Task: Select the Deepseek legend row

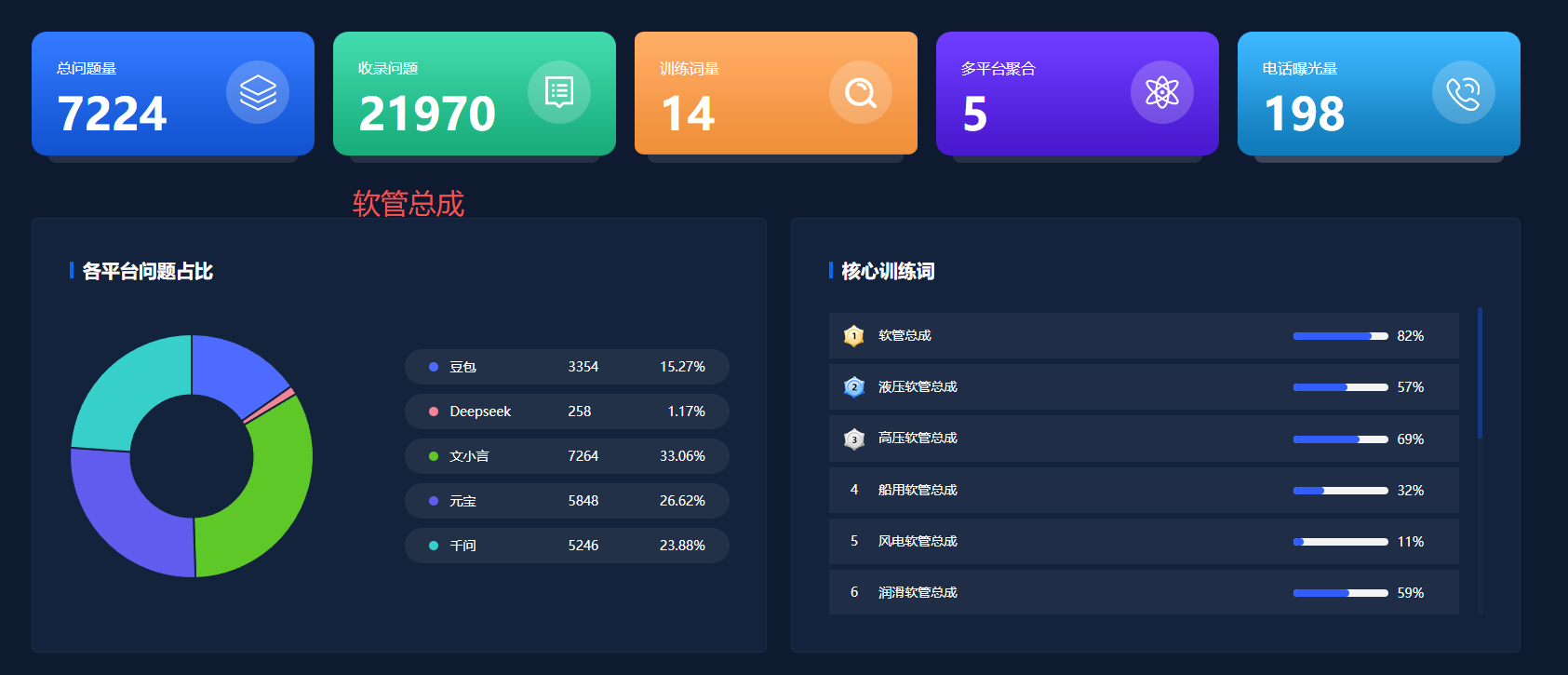Action: (x=567, y=412)
